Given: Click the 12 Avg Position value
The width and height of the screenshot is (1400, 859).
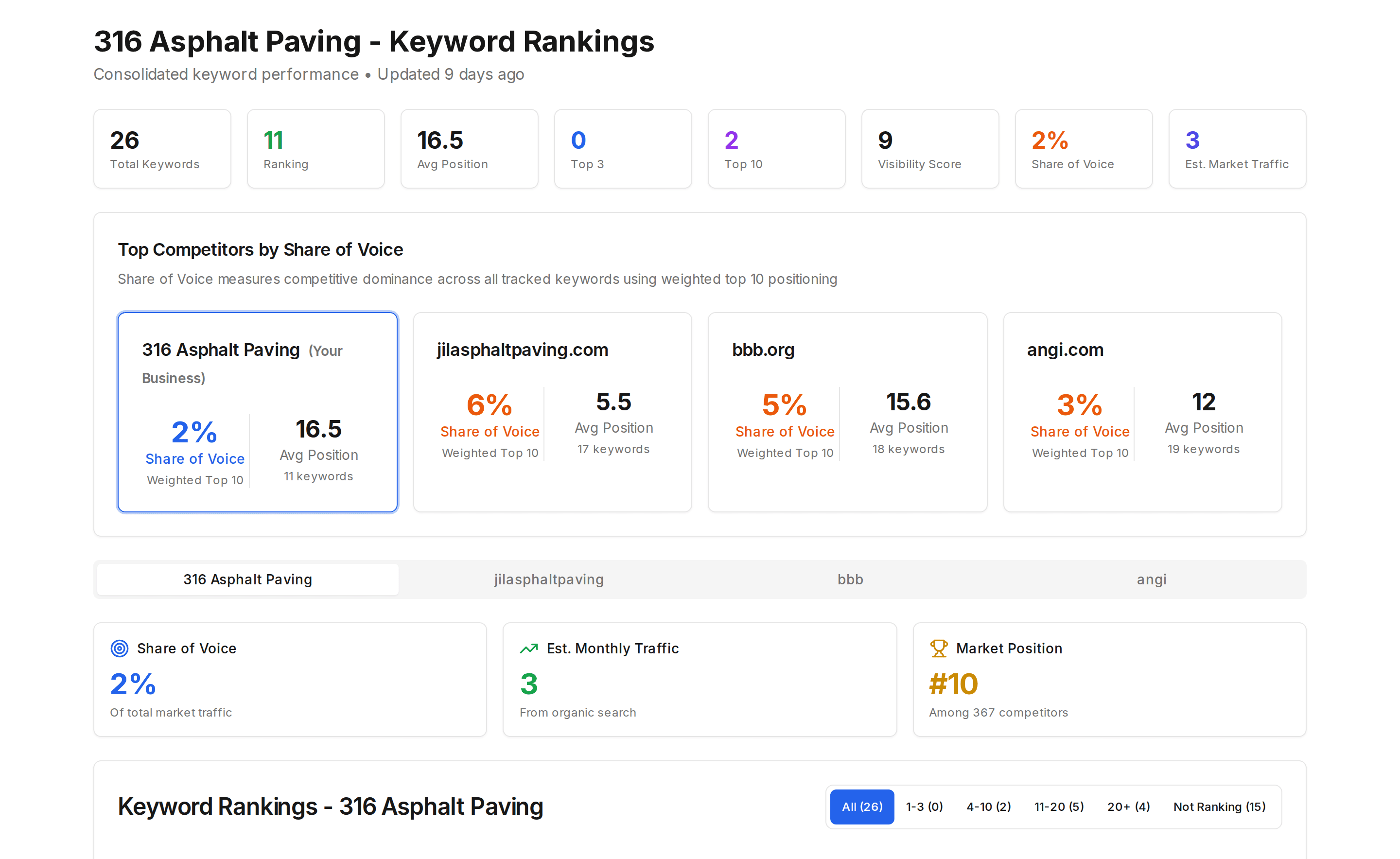Looking at the screenshot, I should 1204,402.
